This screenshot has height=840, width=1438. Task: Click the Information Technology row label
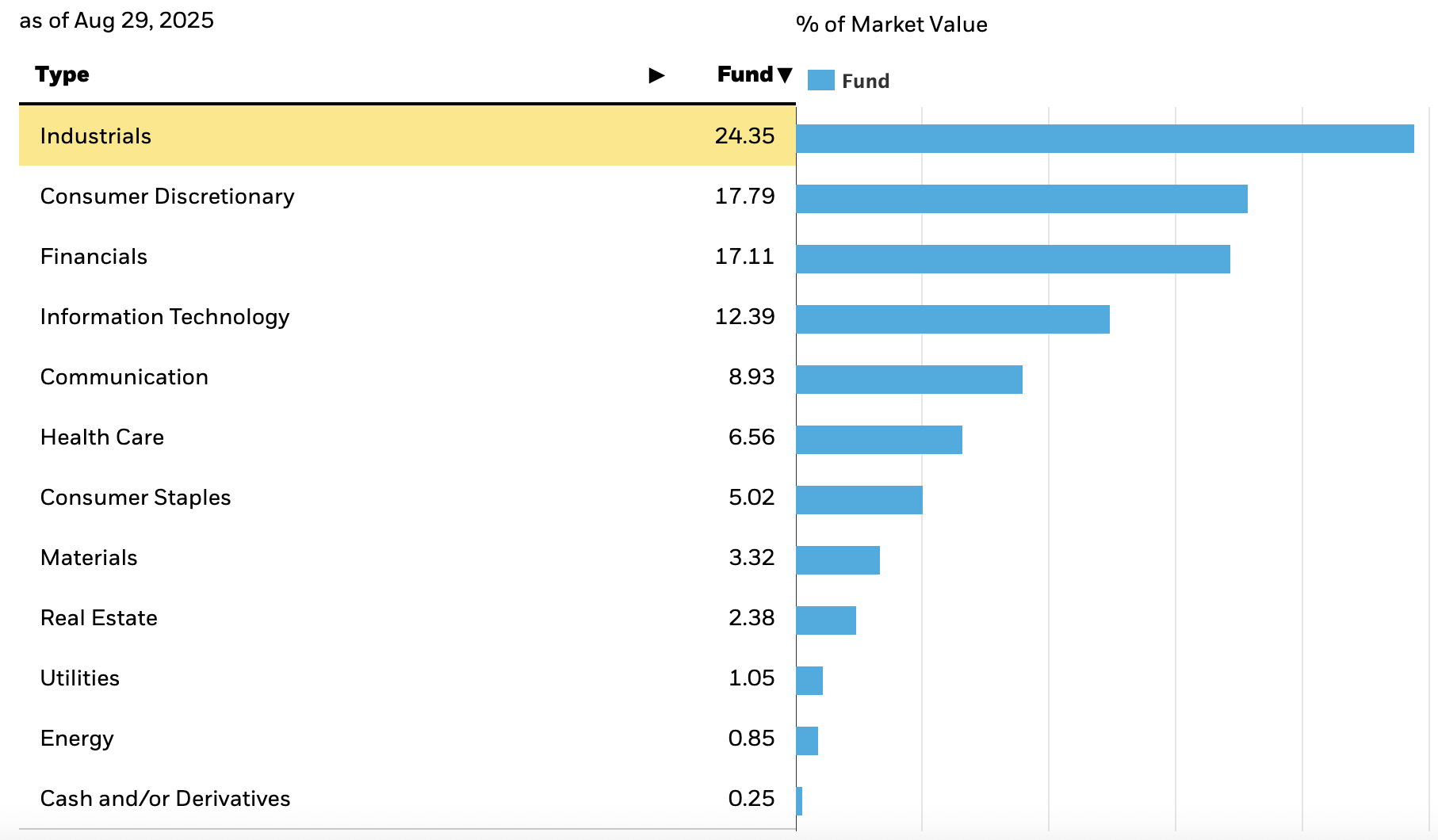click(x=165, y=317)
